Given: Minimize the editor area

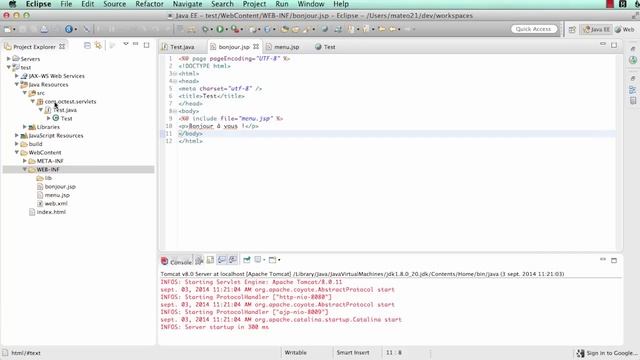Looking at the screenshot, I should click(x=603, y=44).
